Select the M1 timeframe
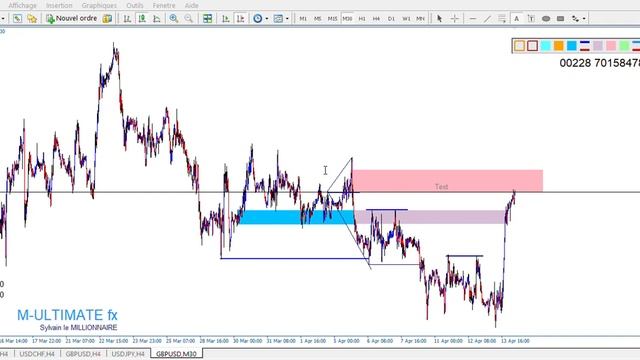This screenshot has height=360, width=640. [x=303, y=19]
